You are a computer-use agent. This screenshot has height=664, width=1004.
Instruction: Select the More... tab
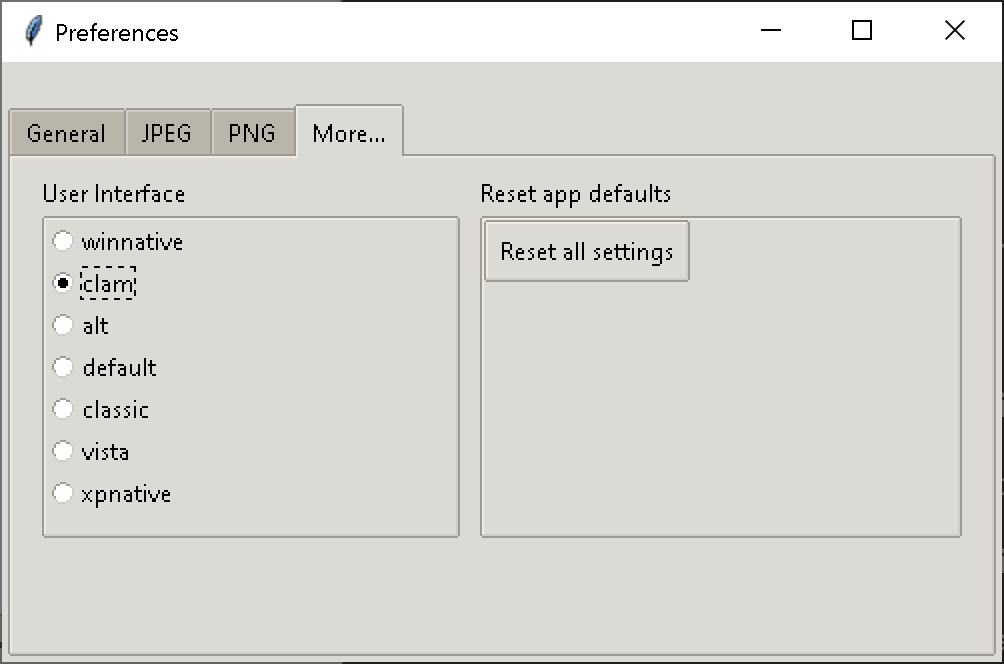pyautogui.click(x=348, y=134)
